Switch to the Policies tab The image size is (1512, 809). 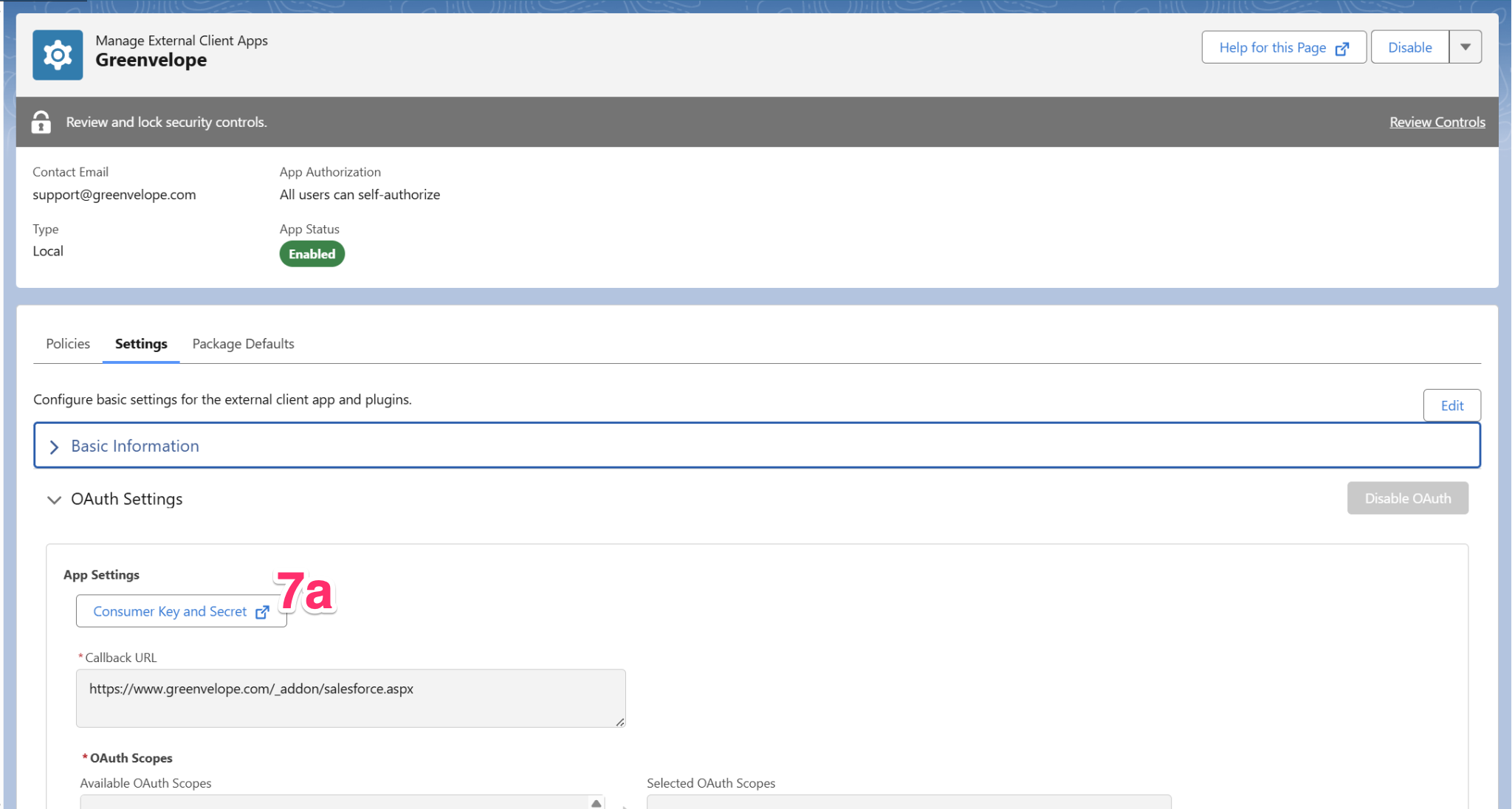(68, 343)
